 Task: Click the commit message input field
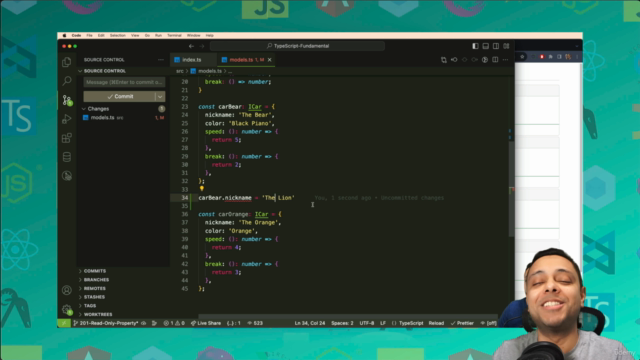click(124, 82)
